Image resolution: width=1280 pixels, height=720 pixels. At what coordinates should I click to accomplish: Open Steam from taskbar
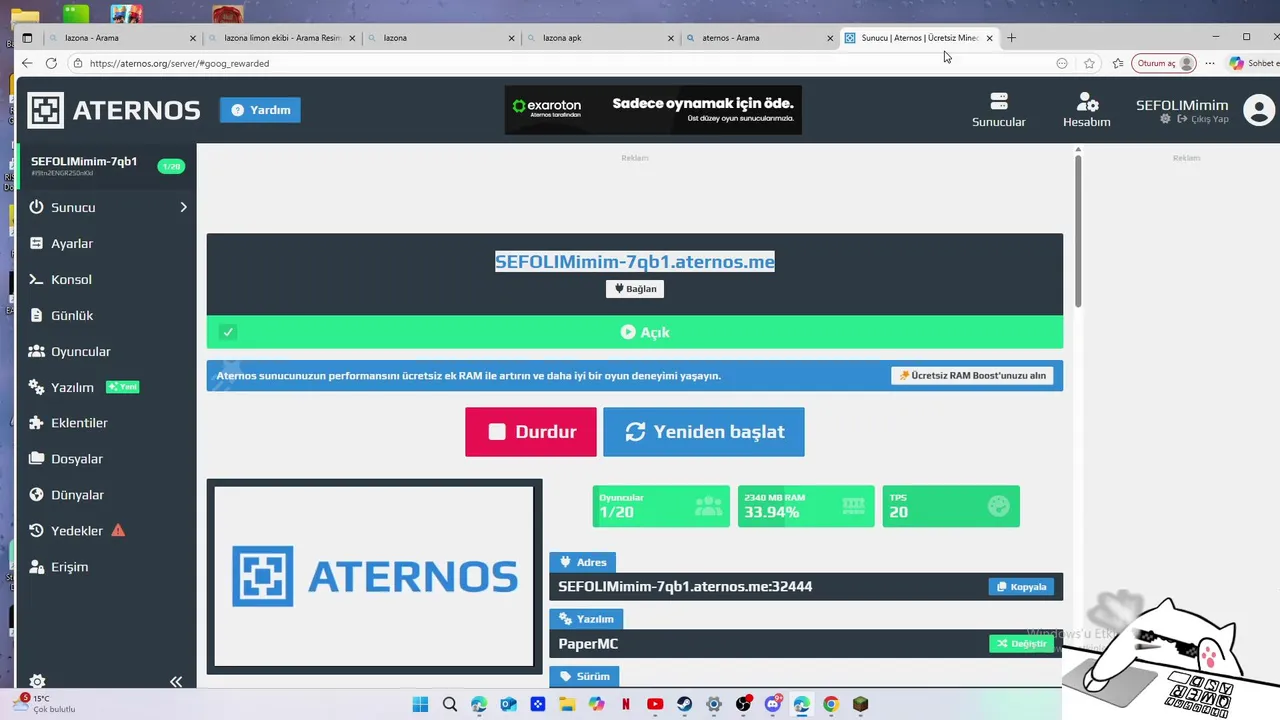click(684, 704)
